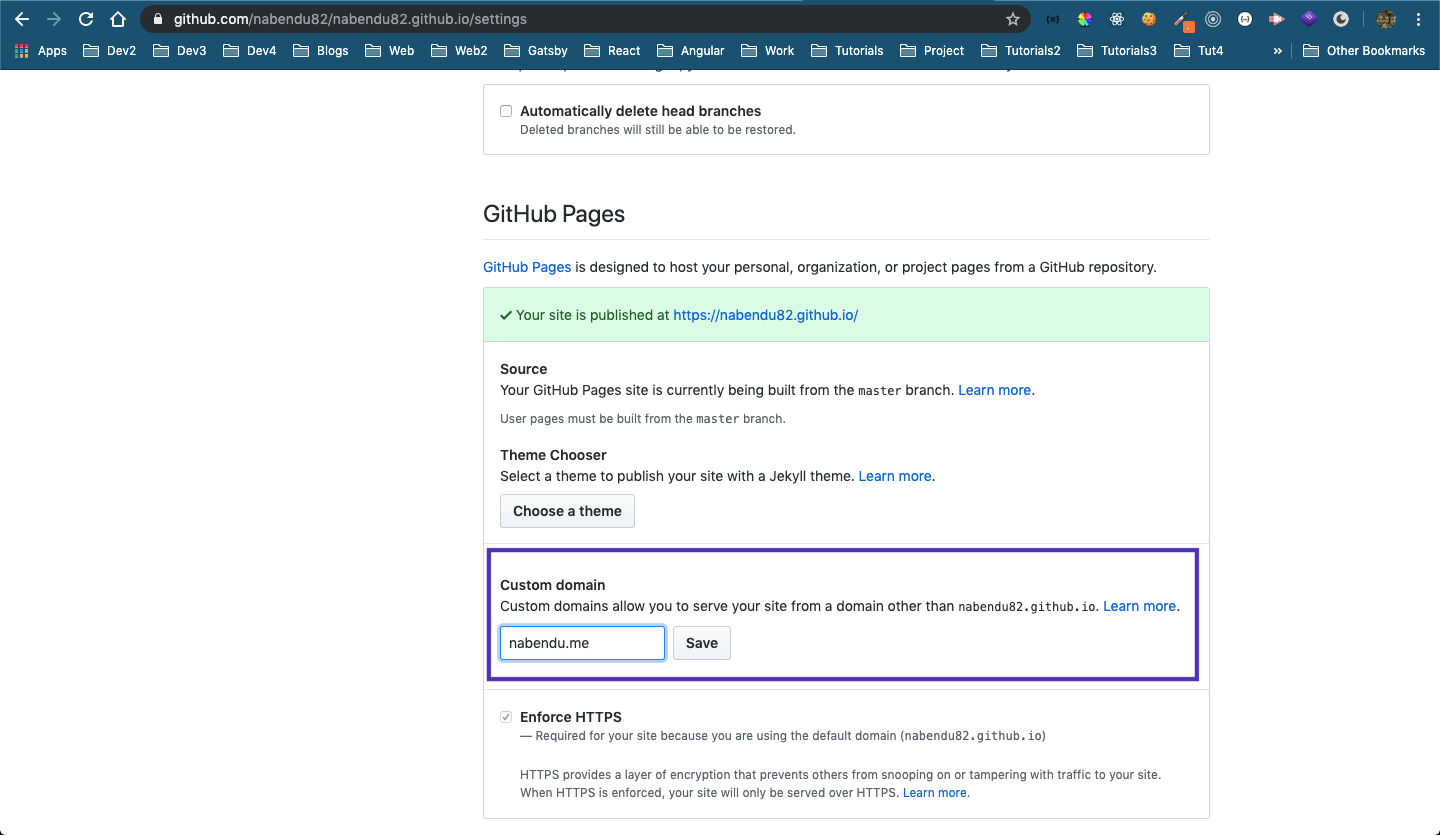Click the address bar URL

point(350,19)
